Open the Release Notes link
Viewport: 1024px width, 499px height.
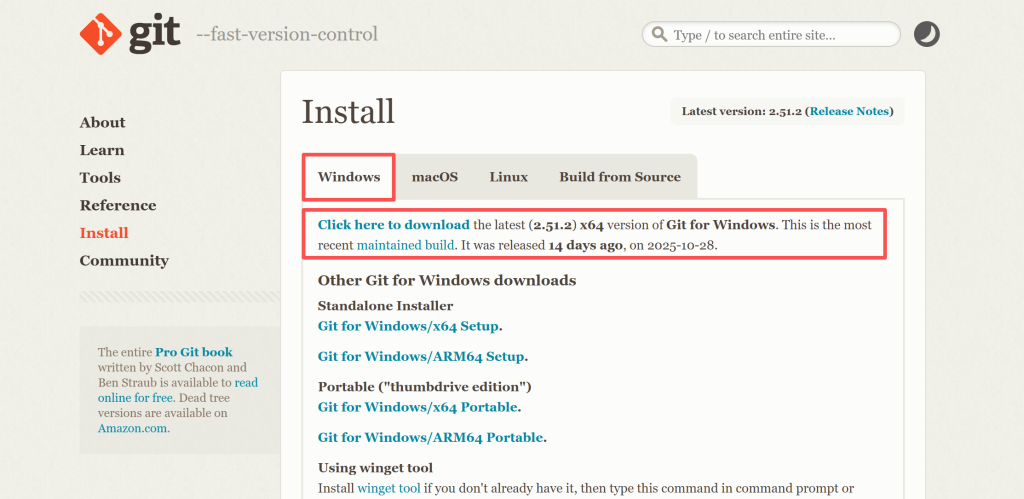click(849, 112)
